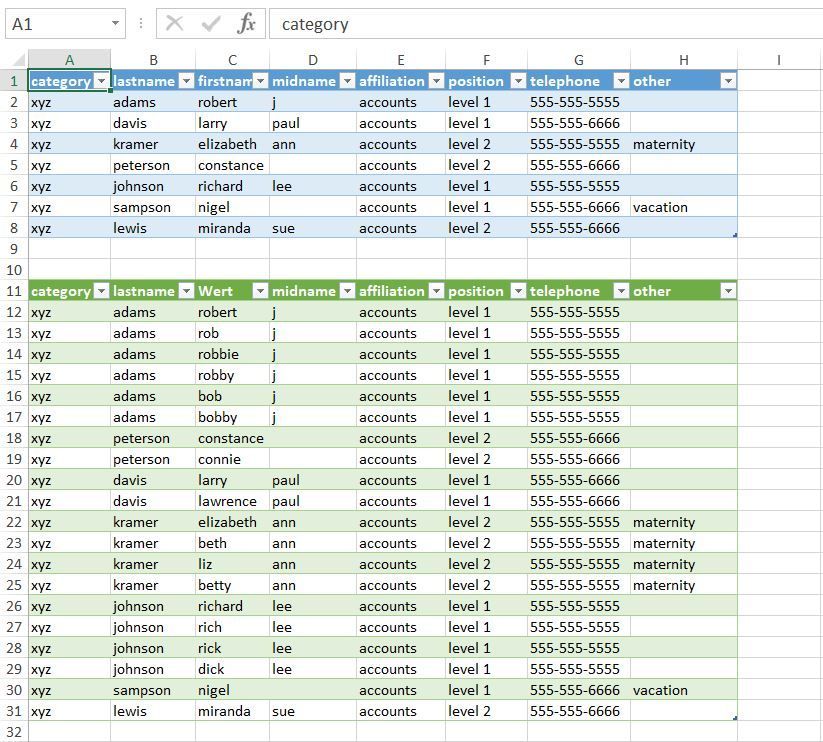823x742 pixels.
Task: Click 'davis' cell in row 20
Action: [x=153, y=480]
